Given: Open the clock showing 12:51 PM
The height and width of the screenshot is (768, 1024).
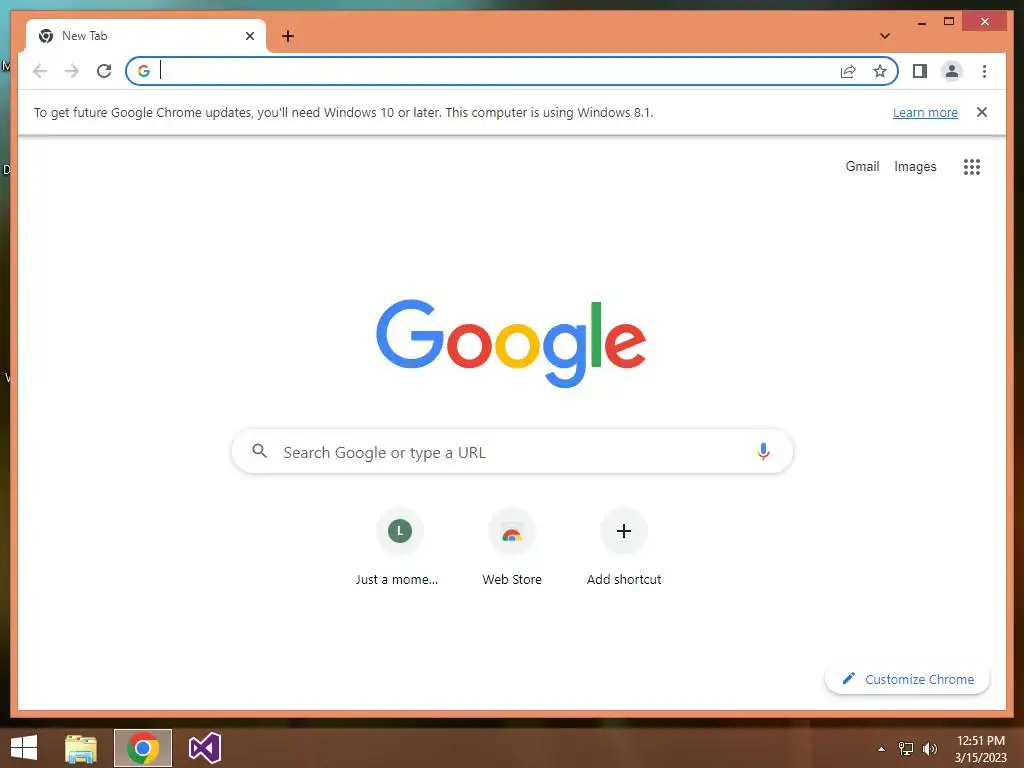Looking at the screenshot, I should tap(980, 749).
